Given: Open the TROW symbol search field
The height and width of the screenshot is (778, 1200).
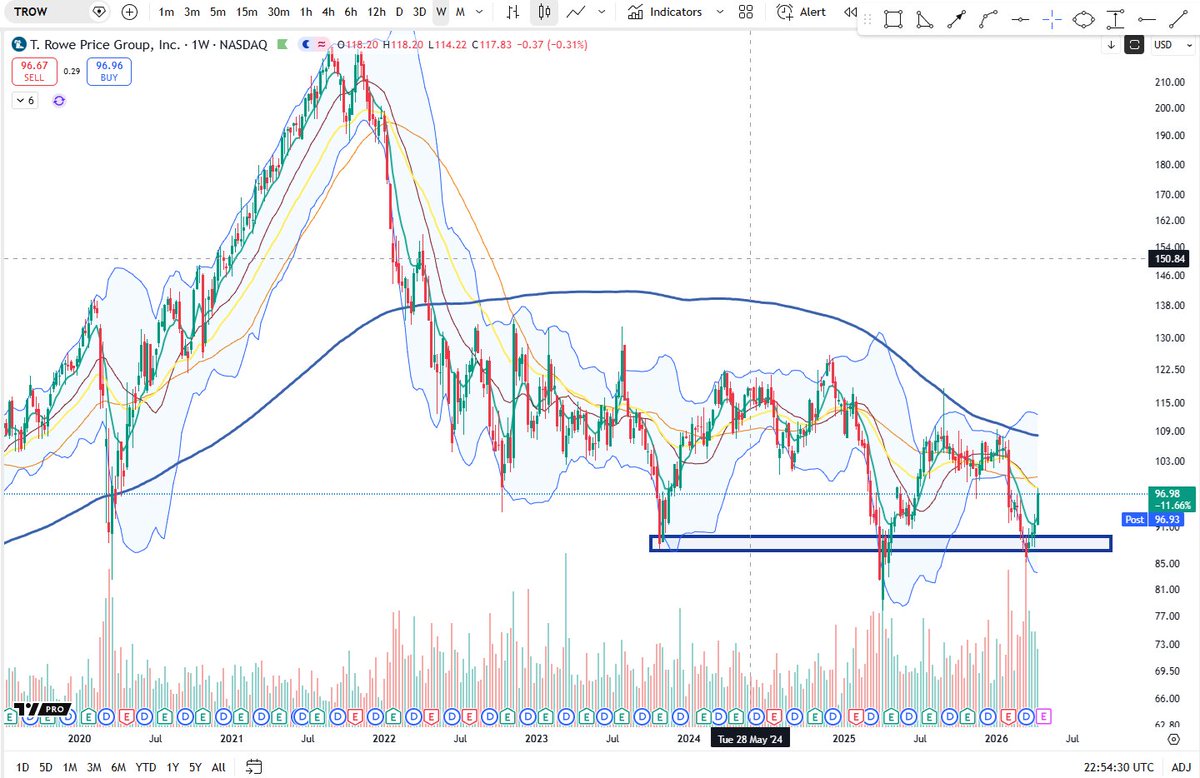Looking at the screenshot, I should pos(56,12).
